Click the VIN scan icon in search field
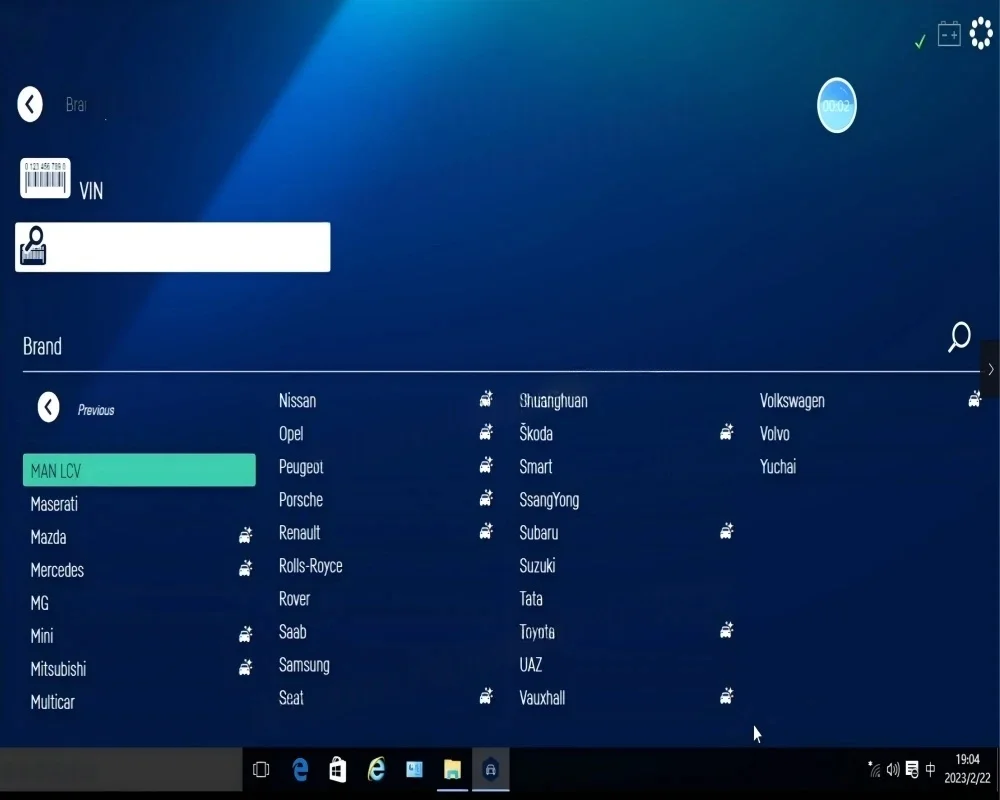Screen dimensions: 1000x800 33,246
